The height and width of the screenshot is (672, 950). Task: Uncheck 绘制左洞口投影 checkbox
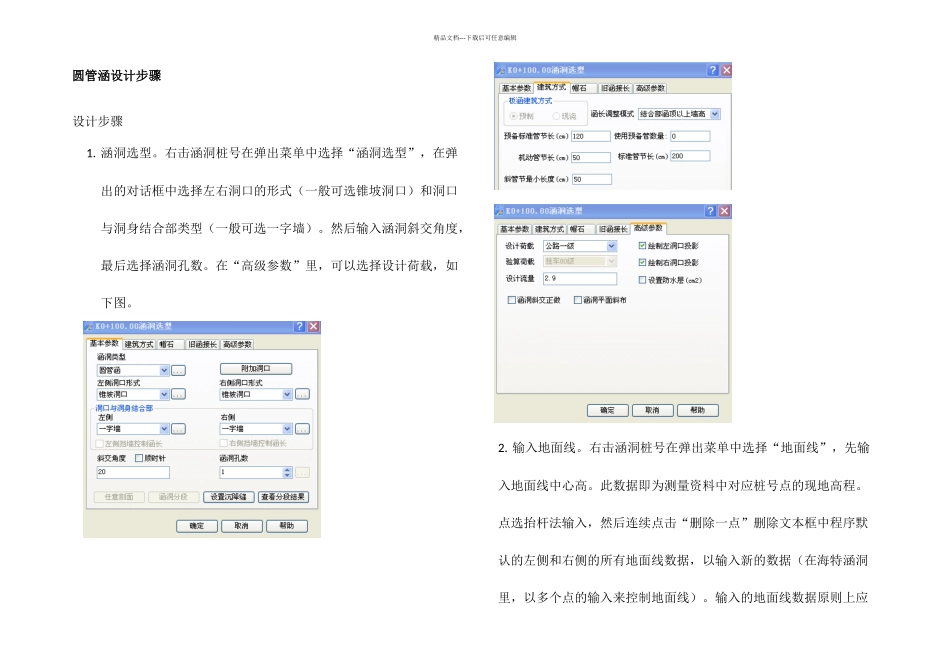click(x=642, y=246)
